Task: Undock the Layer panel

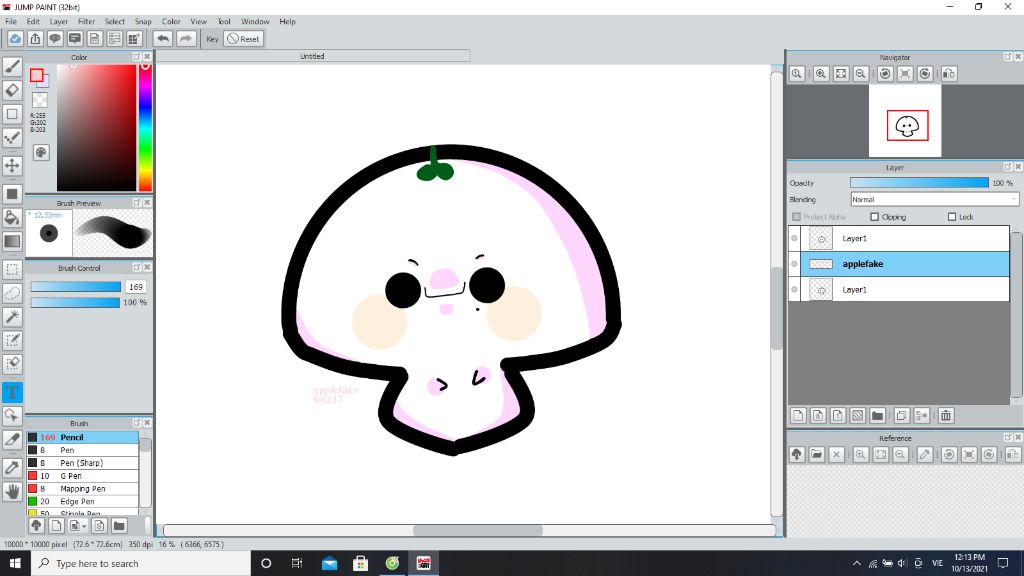Action: click(1008, 167)
